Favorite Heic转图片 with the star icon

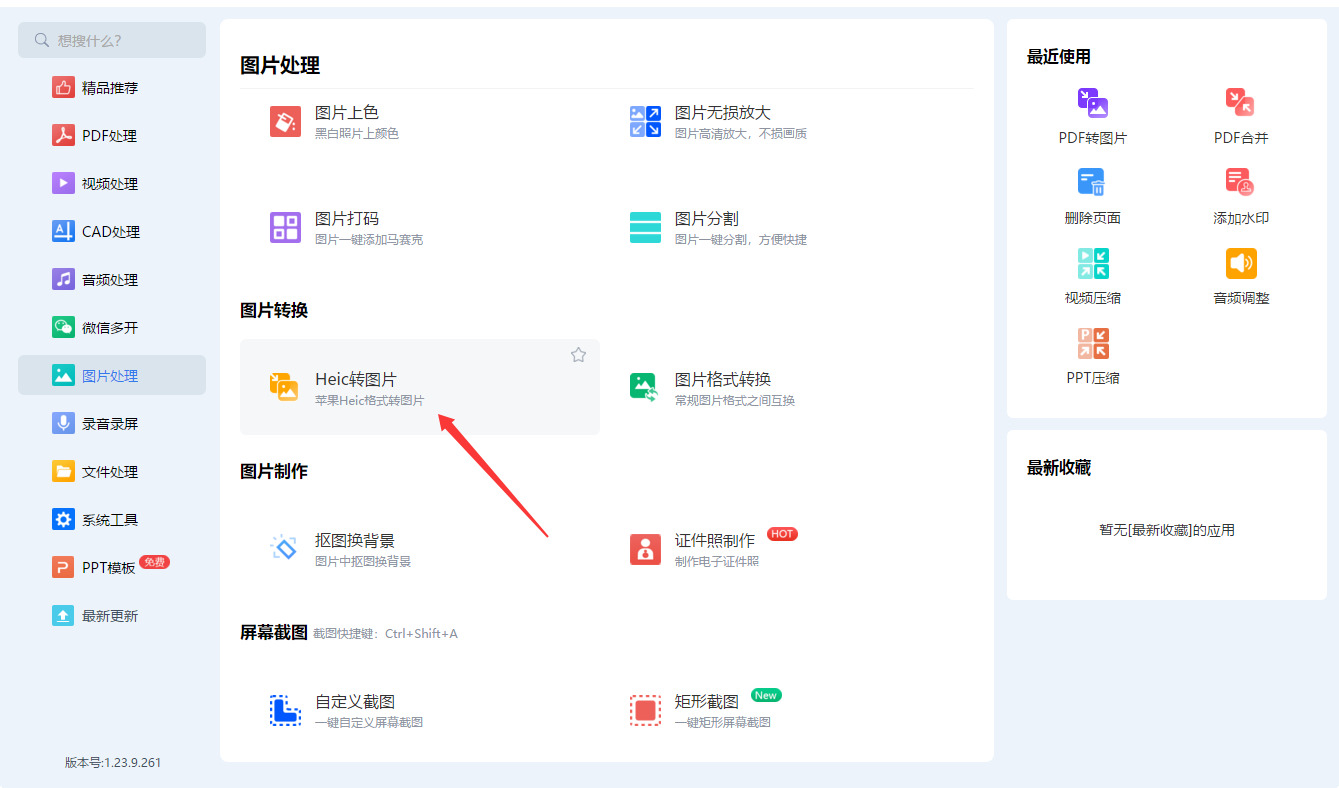(578, 355)
